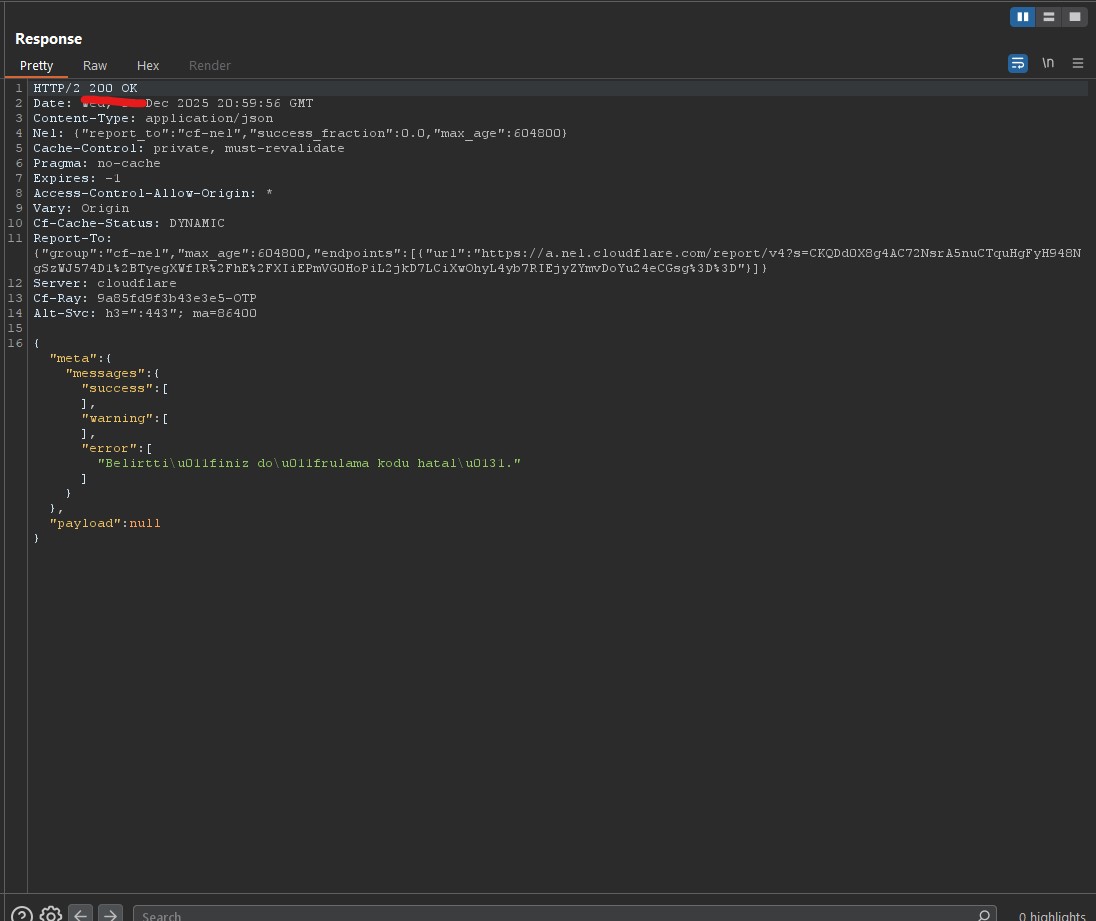
Task: Switch to the Hex tab
Action: 147,65
